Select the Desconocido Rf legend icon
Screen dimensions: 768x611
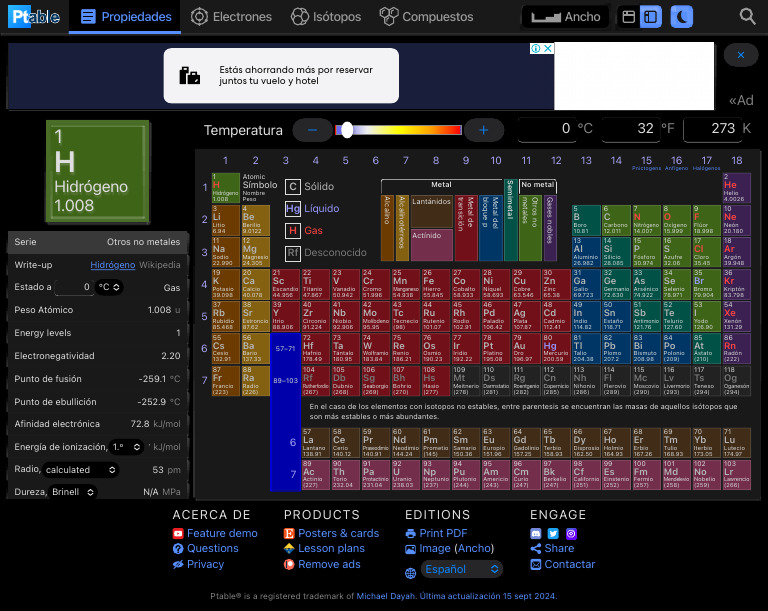(292, 253)
